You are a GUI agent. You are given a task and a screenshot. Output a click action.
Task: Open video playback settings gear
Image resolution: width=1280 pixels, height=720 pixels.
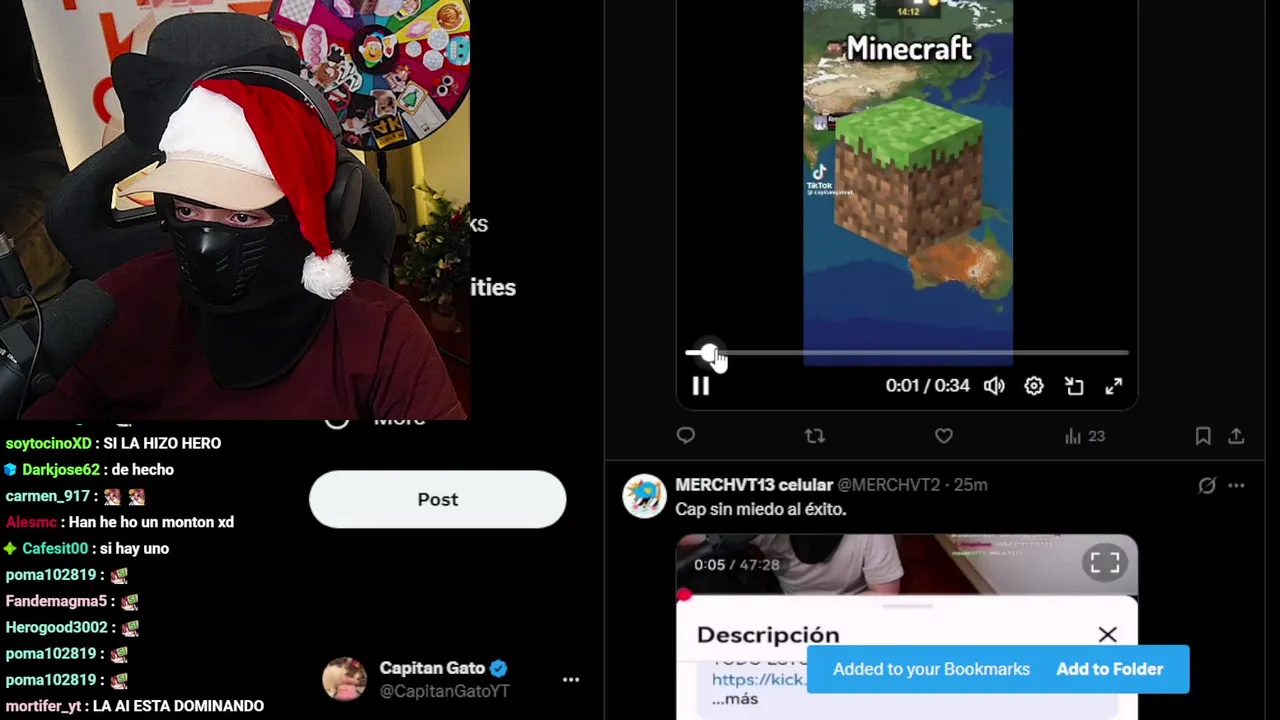[1034, 386]
